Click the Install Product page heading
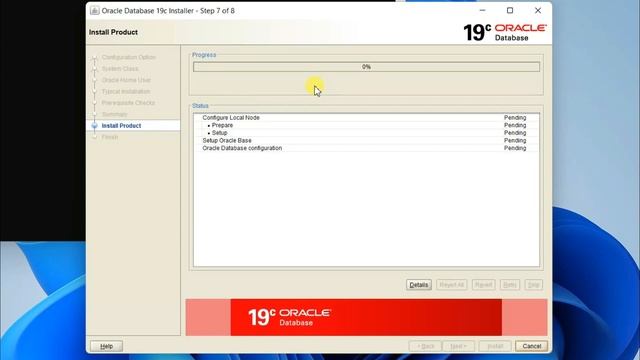 point(113,32)
